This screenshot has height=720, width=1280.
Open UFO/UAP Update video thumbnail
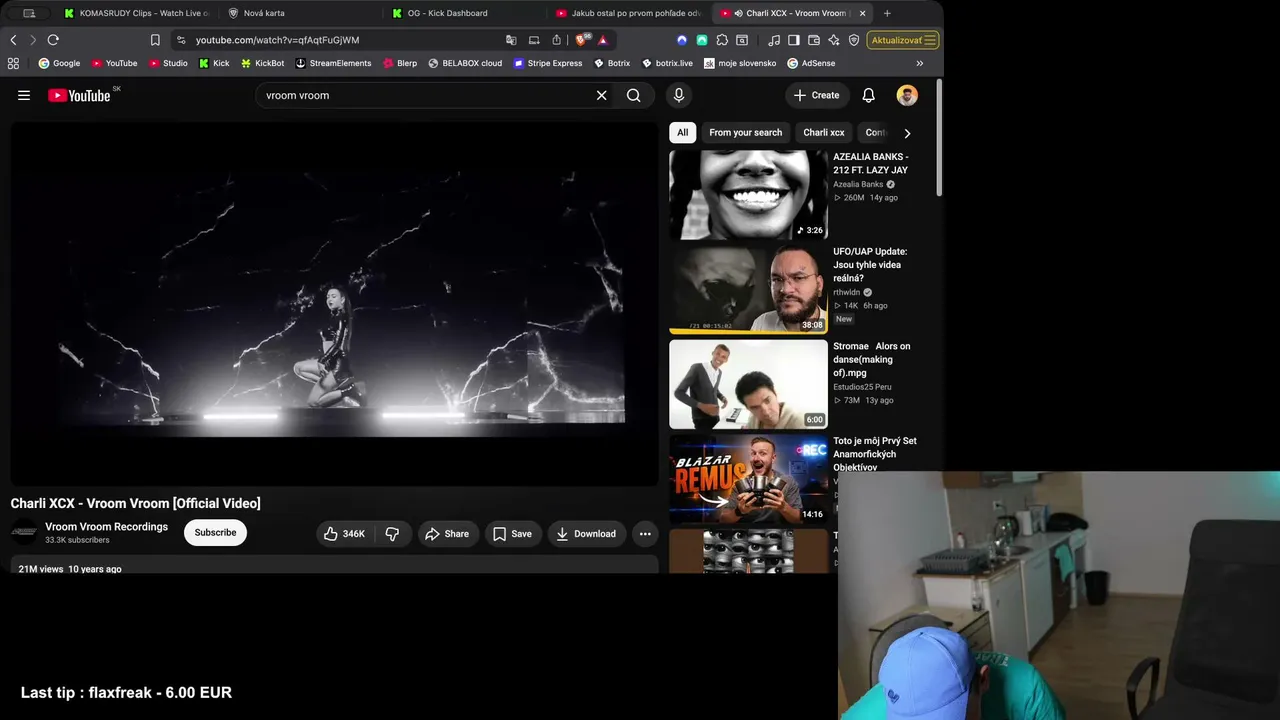tap(748, 289)
